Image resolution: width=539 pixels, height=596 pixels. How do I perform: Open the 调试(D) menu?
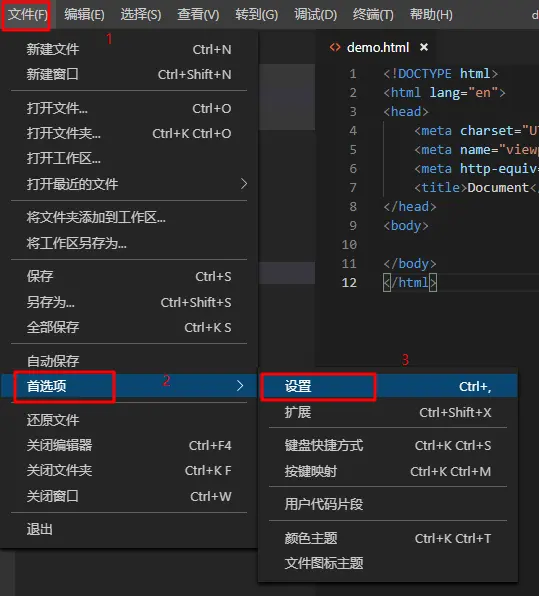tap(315, 15)
